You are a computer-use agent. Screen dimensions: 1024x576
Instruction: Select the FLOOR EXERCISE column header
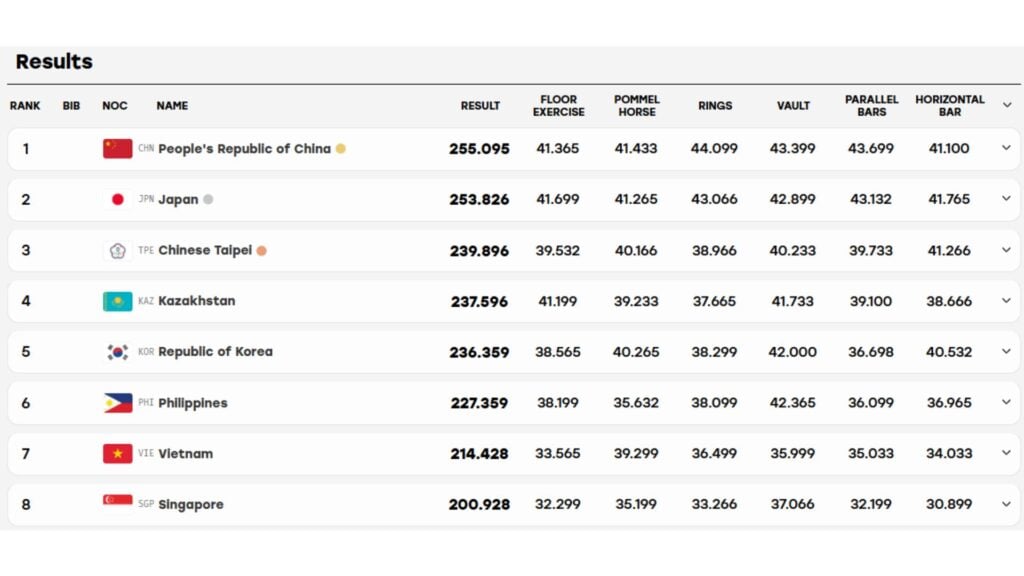[x=558, y=106]
